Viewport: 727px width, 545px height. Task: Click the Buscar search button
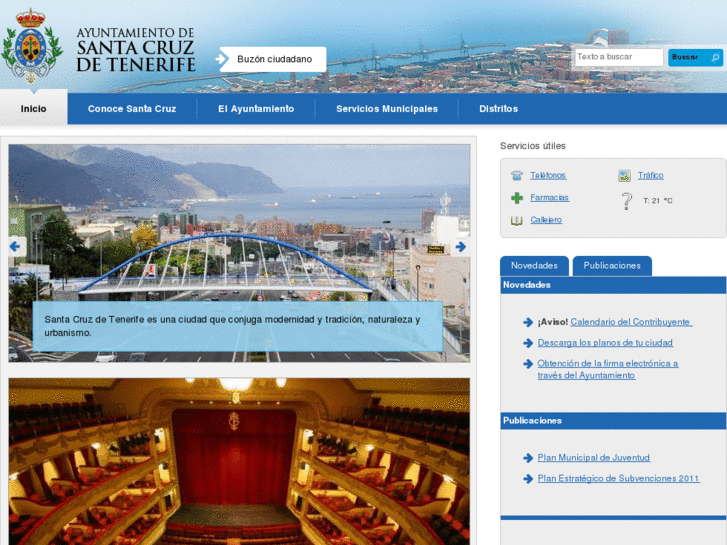tap(695, 58)
